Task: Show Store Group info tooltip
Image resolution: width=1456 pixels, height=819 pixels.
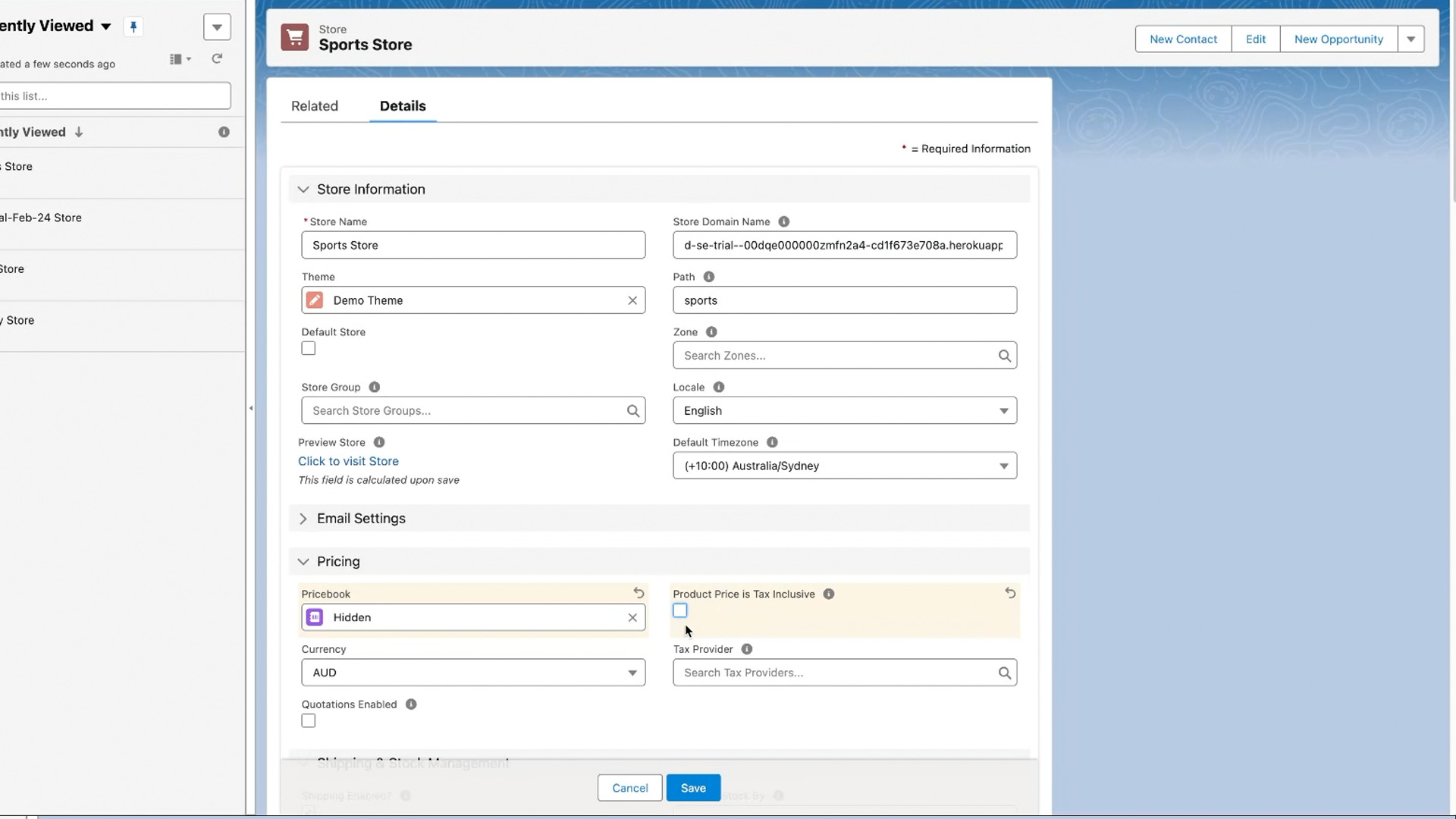Action: [x=374, y=387]
